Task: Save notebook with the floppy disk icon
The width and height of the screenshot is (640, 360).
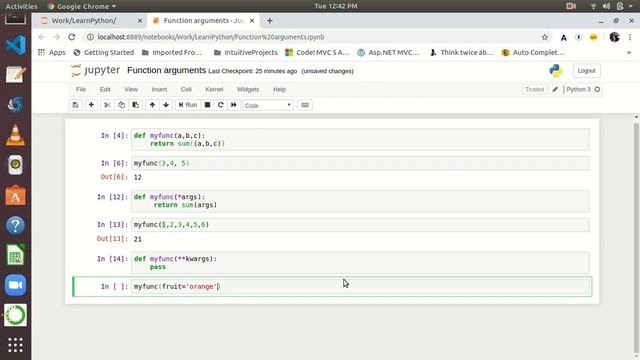Action: [76, 105]
